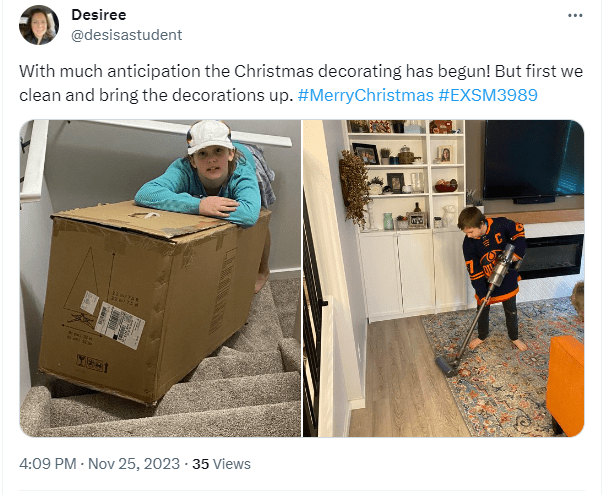603x495 pixels.
Task: Open the Desiree display name link
Action: tap(98, 15)
